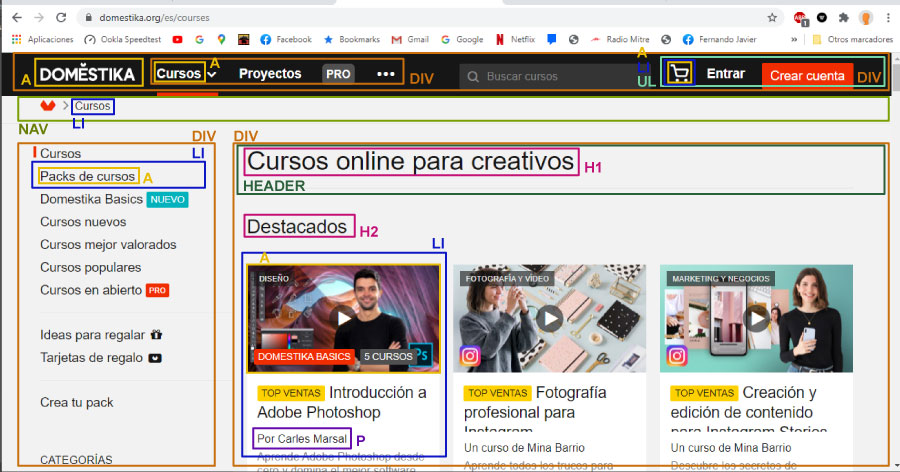Screen dimensions: 900x472
Task: Open the PRO section in navbar
Action: tap(338, 74)
